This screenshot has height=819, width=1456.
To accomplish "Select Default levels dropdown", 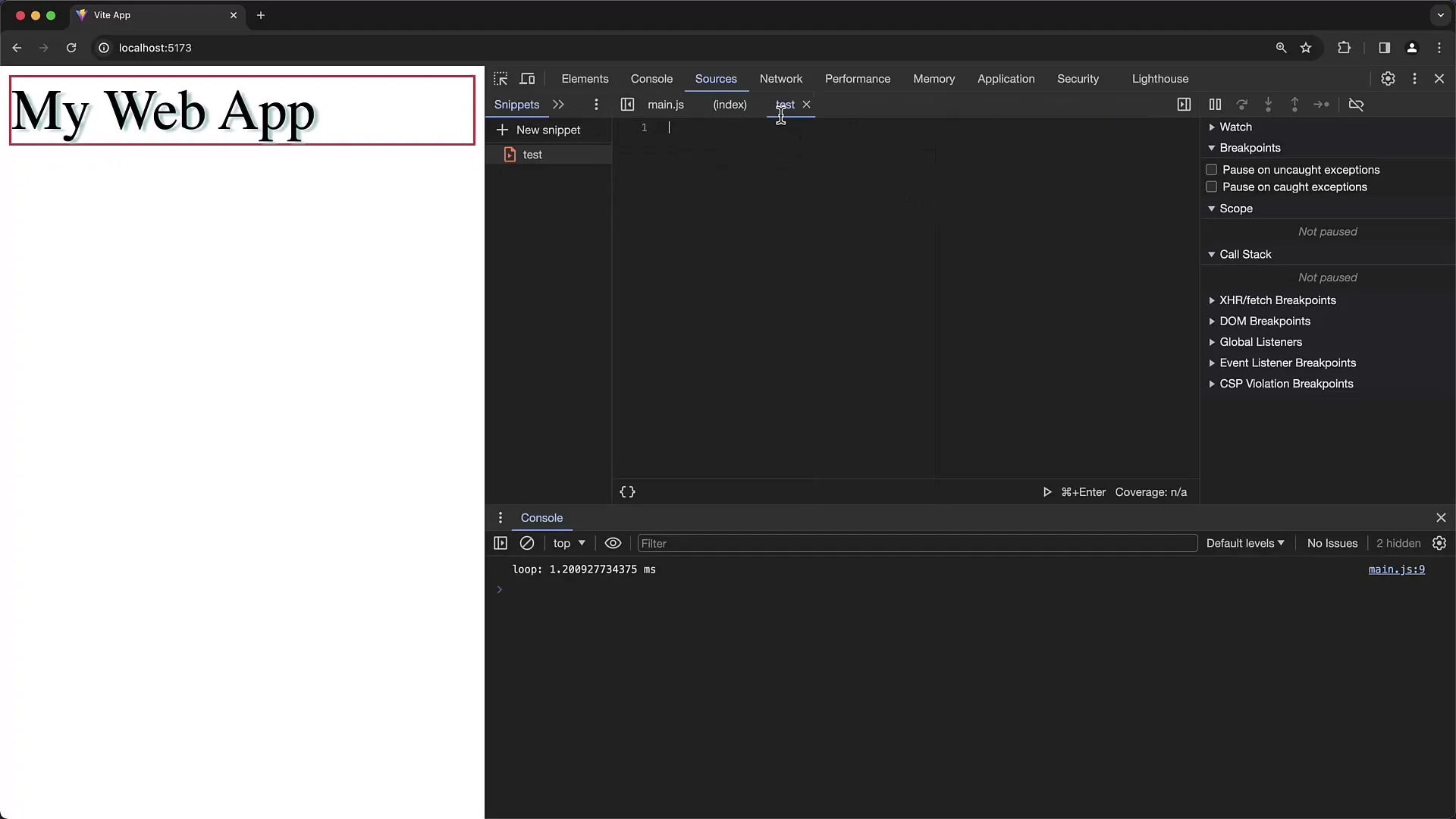I will 1244,543.
